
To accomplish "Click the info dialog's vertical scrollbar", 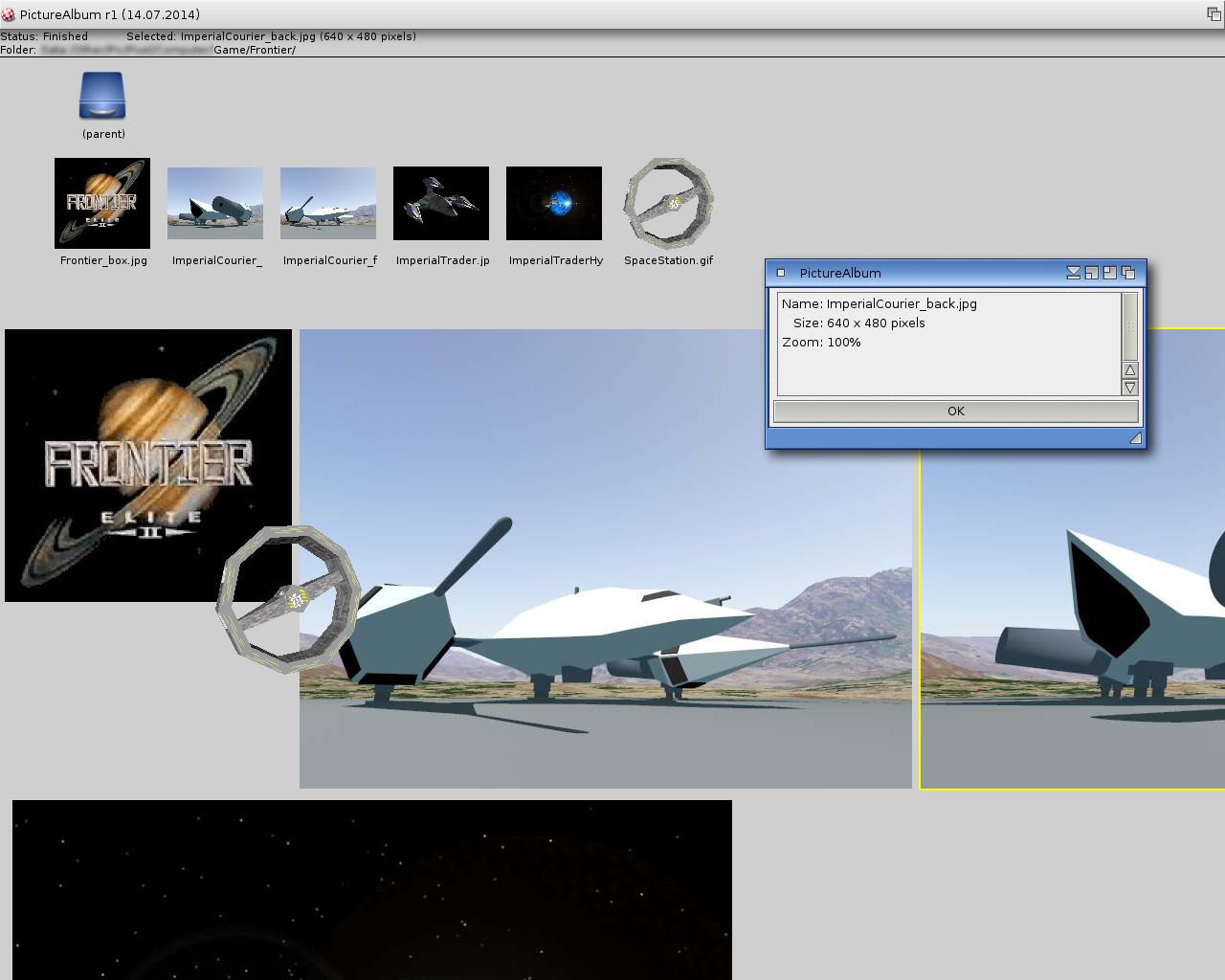I will (1130, 326).
